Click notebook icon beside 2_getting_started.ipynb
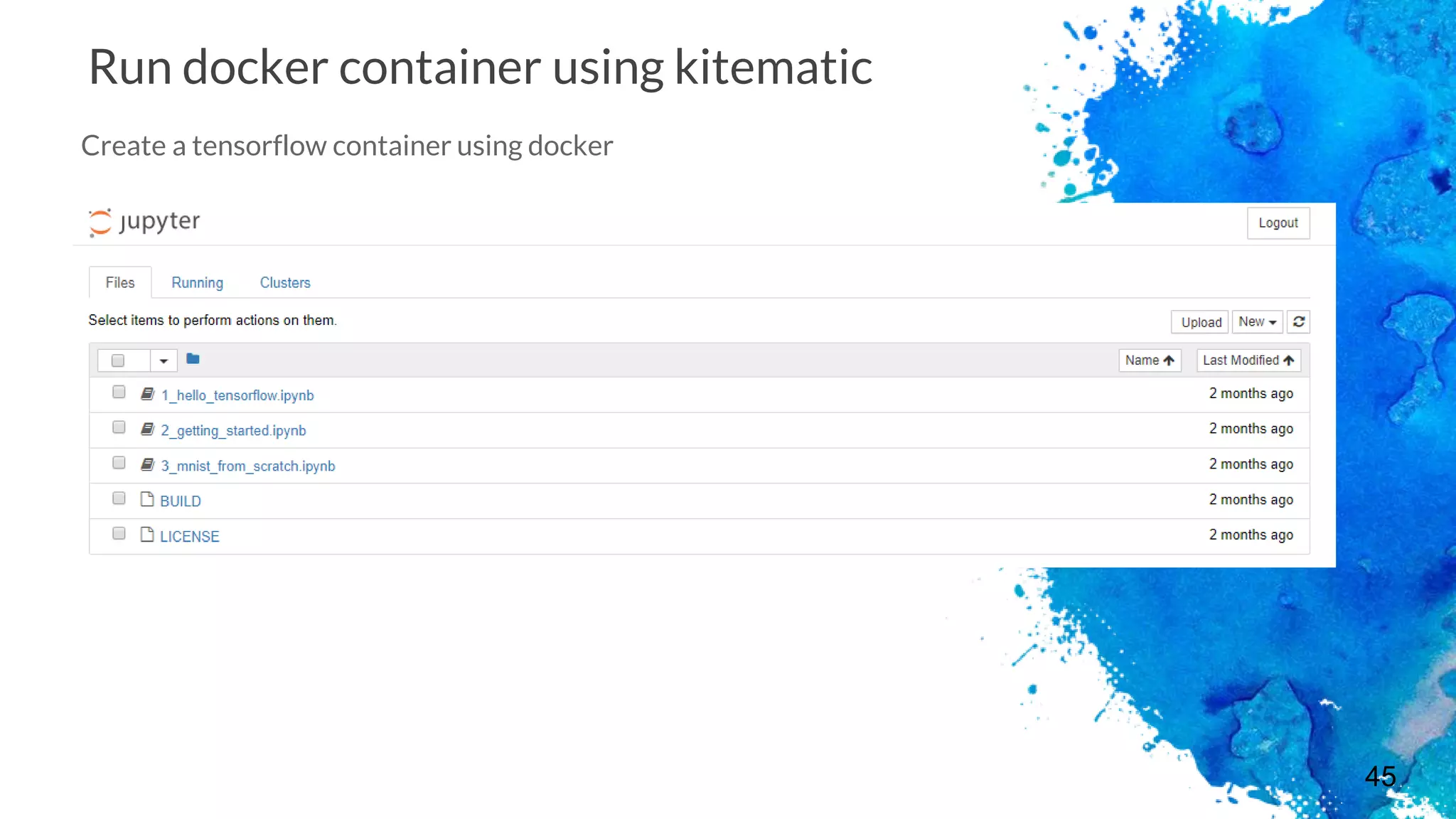 coord(147,429)
